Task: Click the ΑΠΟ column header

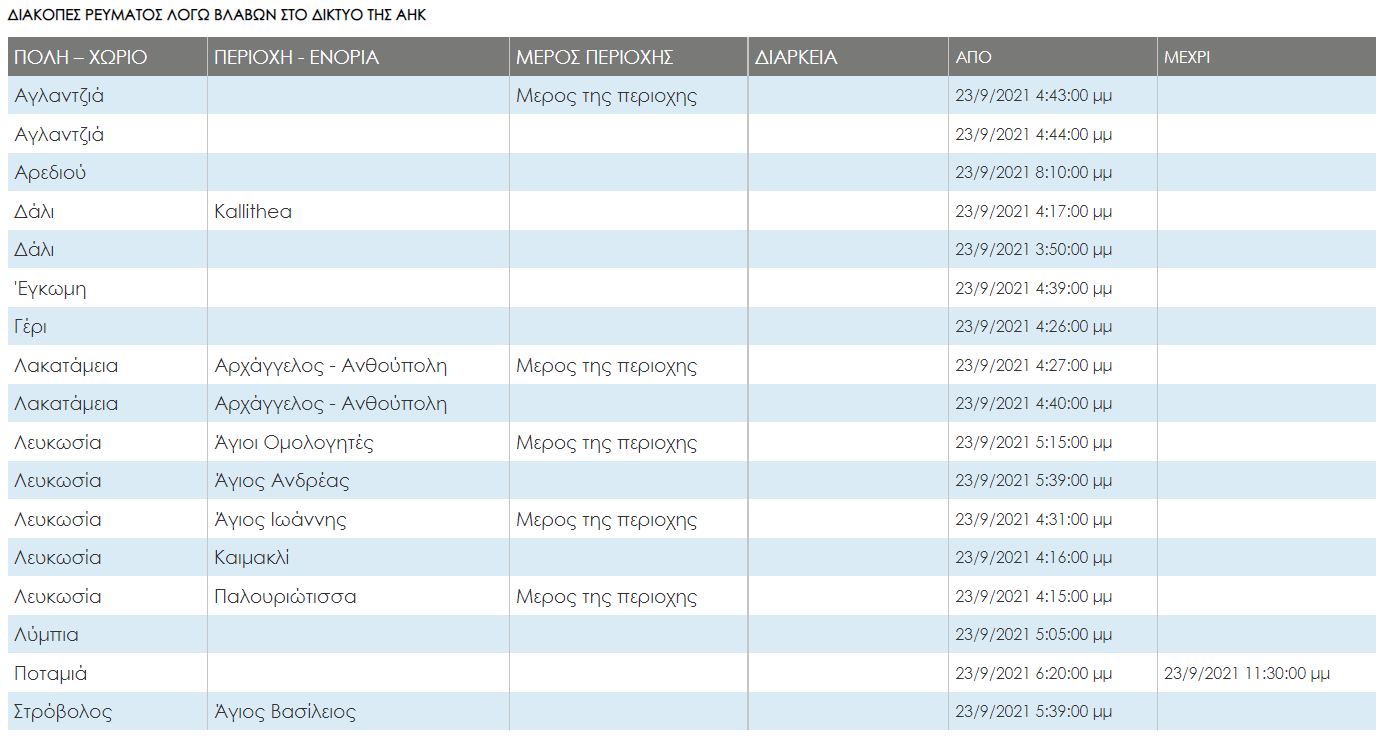Action: coord(974,57)
